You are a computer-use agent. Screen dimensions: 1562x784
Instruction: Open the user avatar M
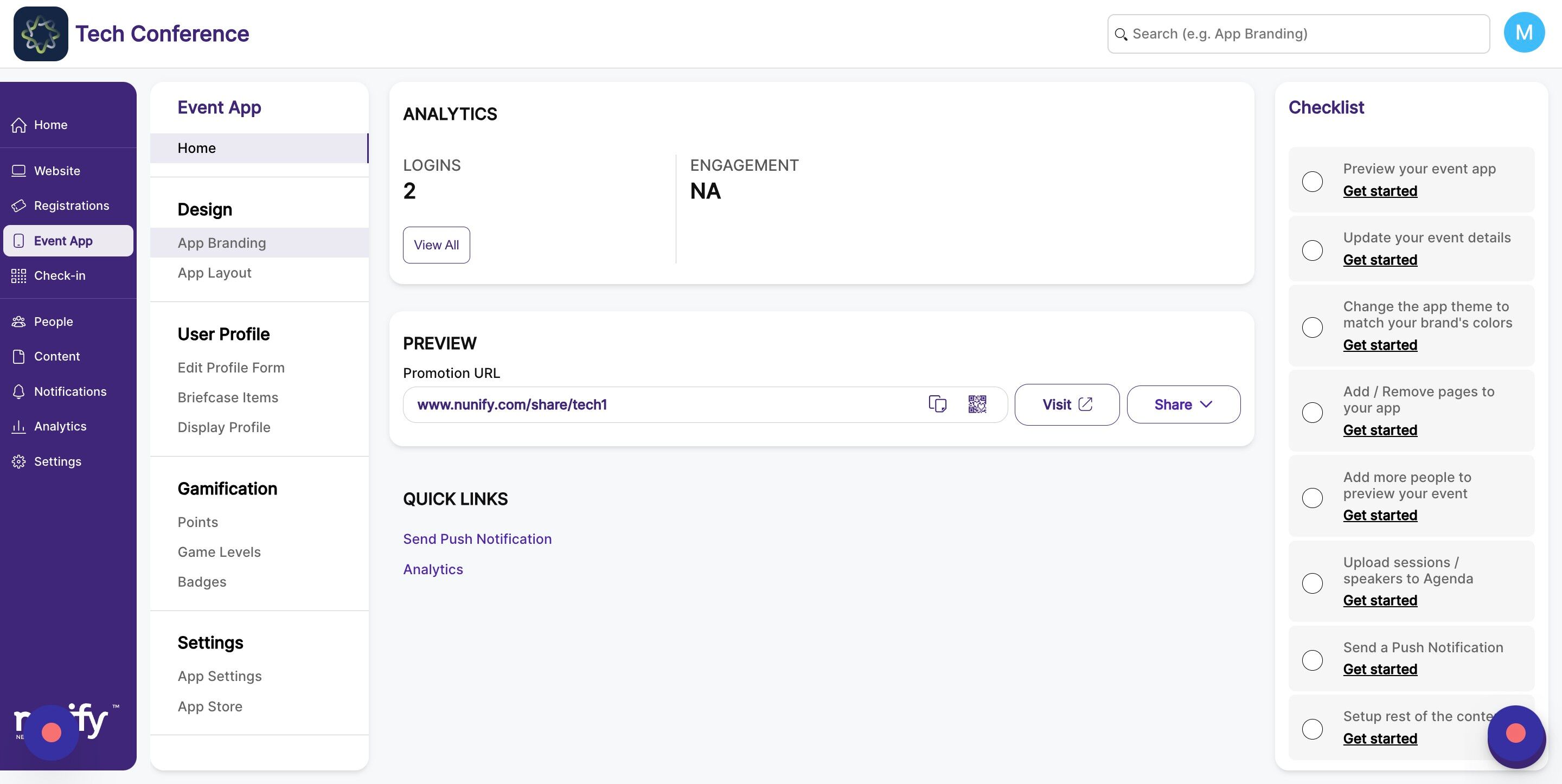coord(1523,33)
